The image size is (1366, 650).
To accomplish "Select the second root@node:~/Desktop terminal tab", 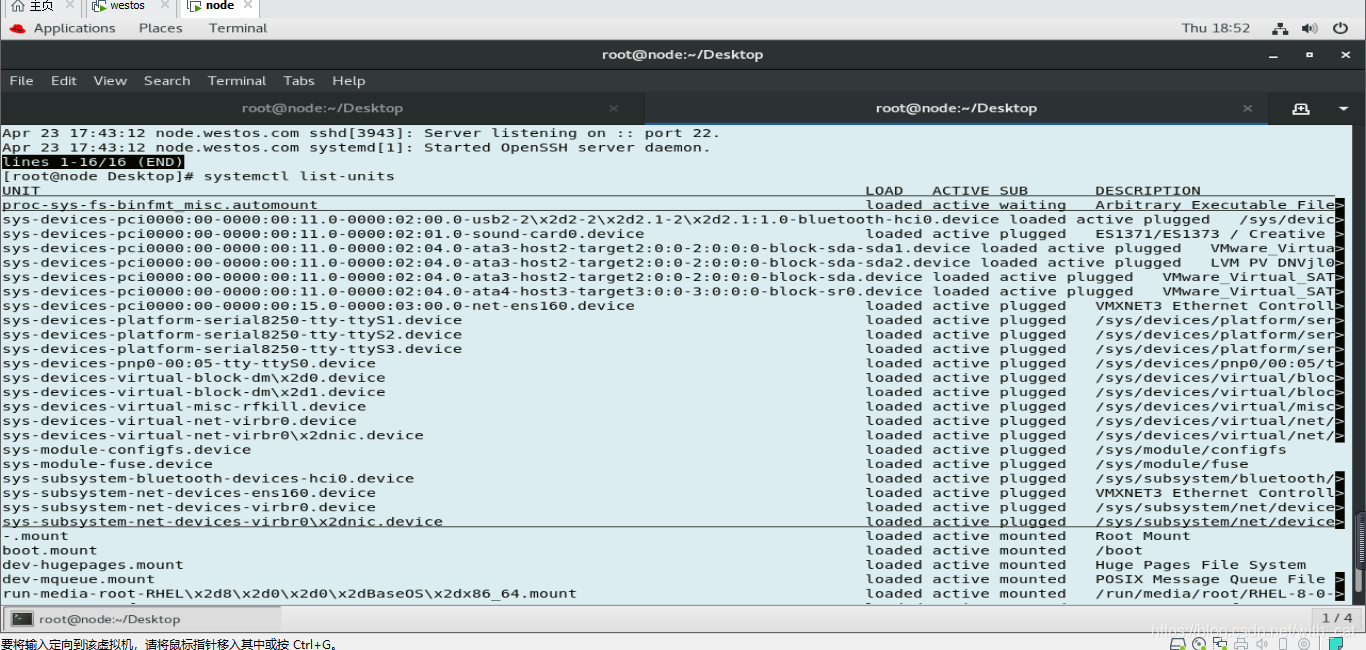I will [956, 108].
